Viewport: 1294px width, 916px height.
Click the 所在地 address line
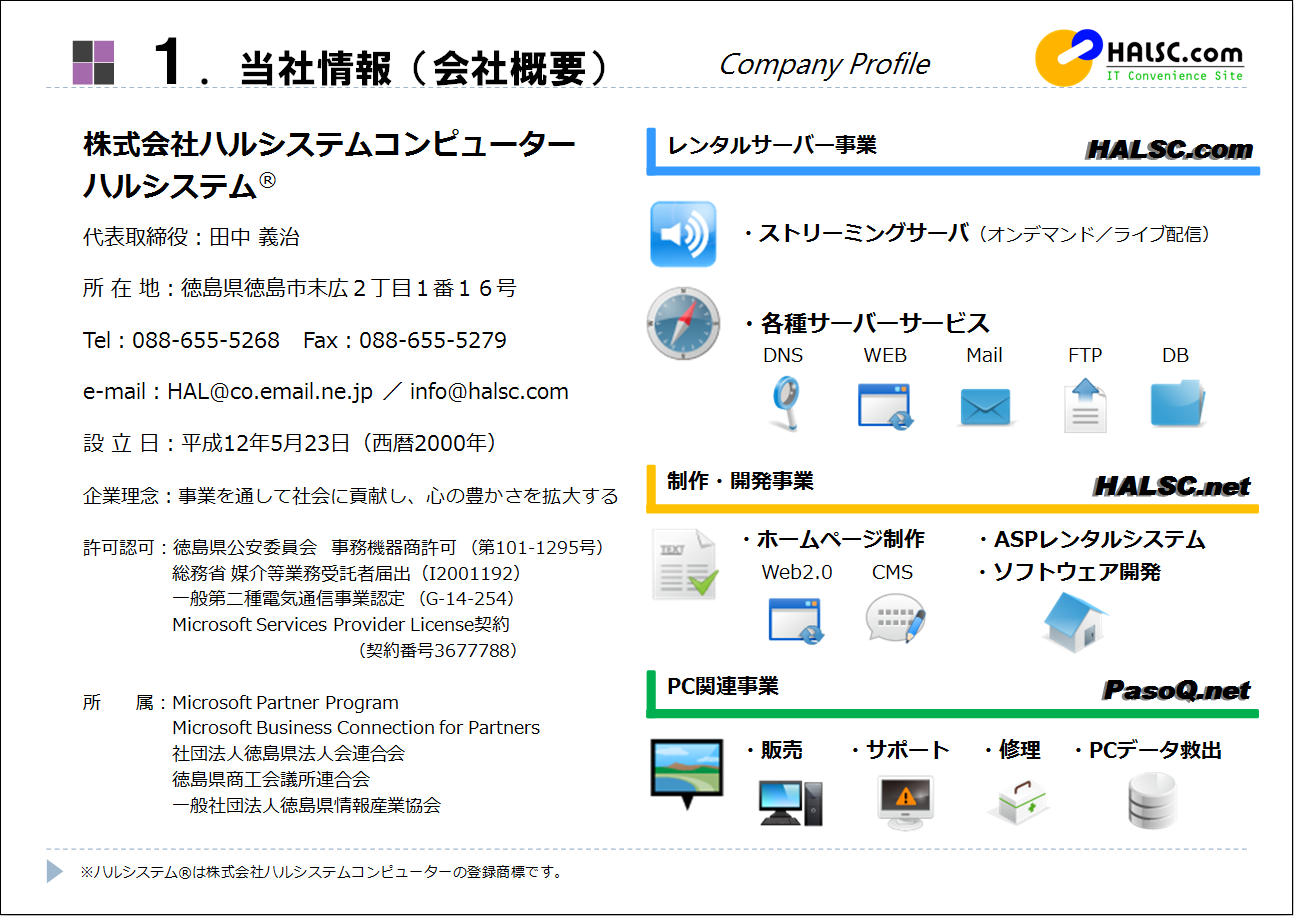pyautogui.click(x=300, y=289)
